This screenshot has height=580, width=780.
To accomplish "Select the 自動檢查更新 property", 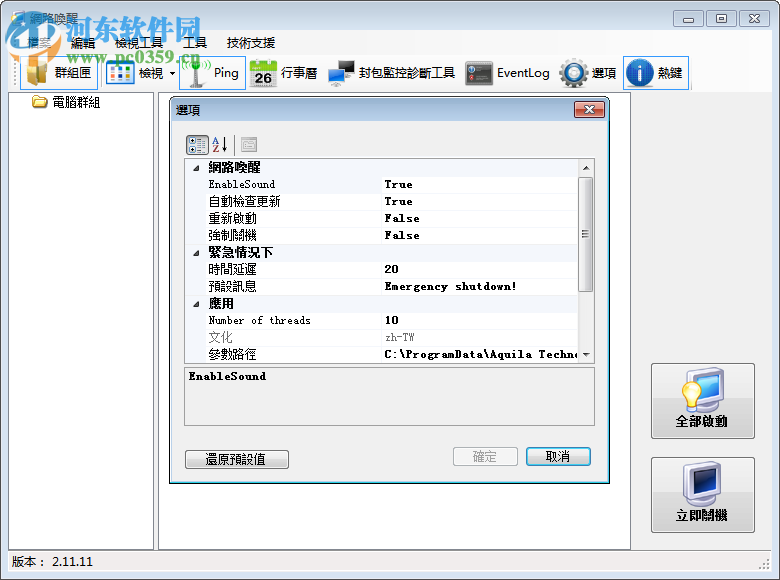I will pyautogui.click(x=293, y=201).
